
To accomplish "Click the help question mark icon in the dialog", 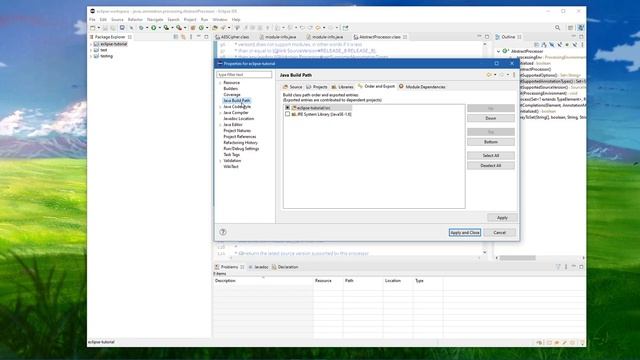I will point(223,232).
